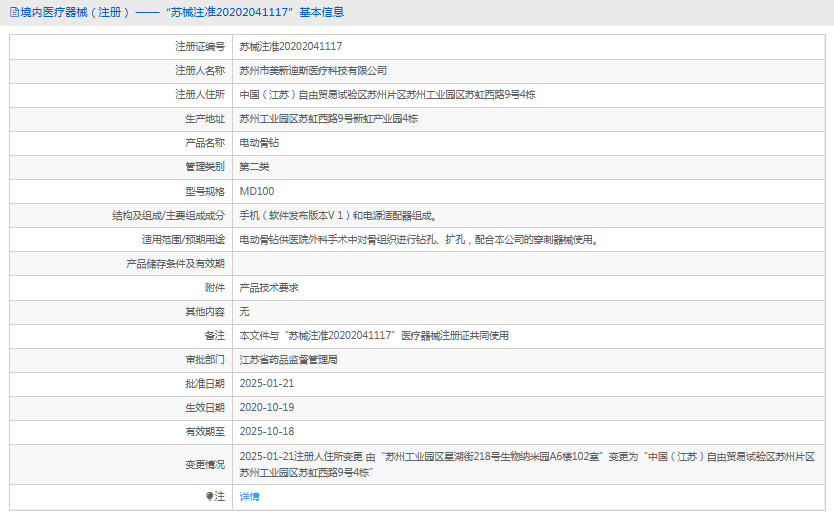Click the 其他内容 label

205,312
